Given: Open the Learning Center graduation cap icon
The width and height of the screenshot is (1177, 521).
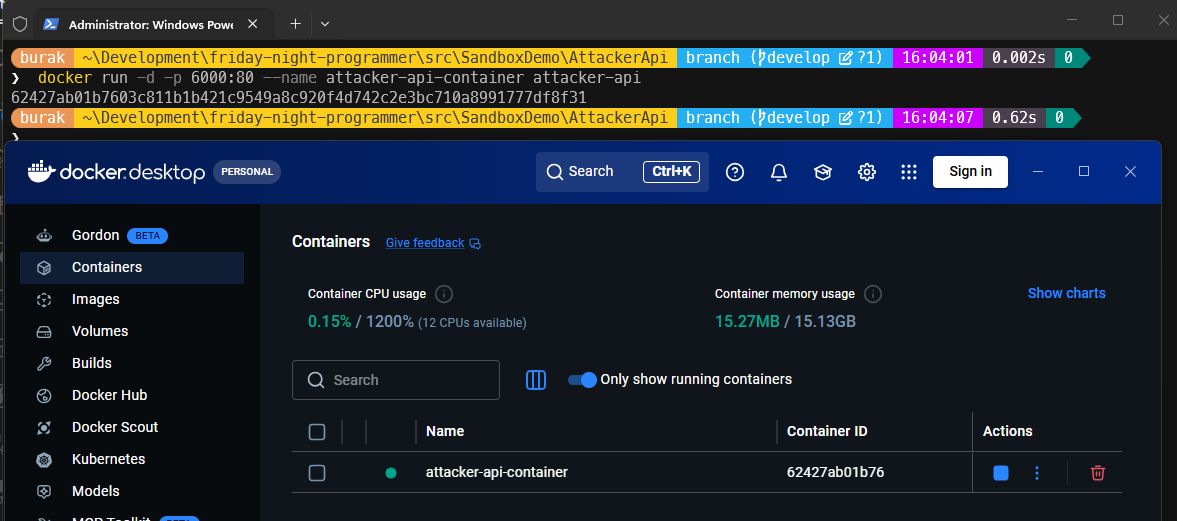Looking at the screenshot, I should pos(823,172).
